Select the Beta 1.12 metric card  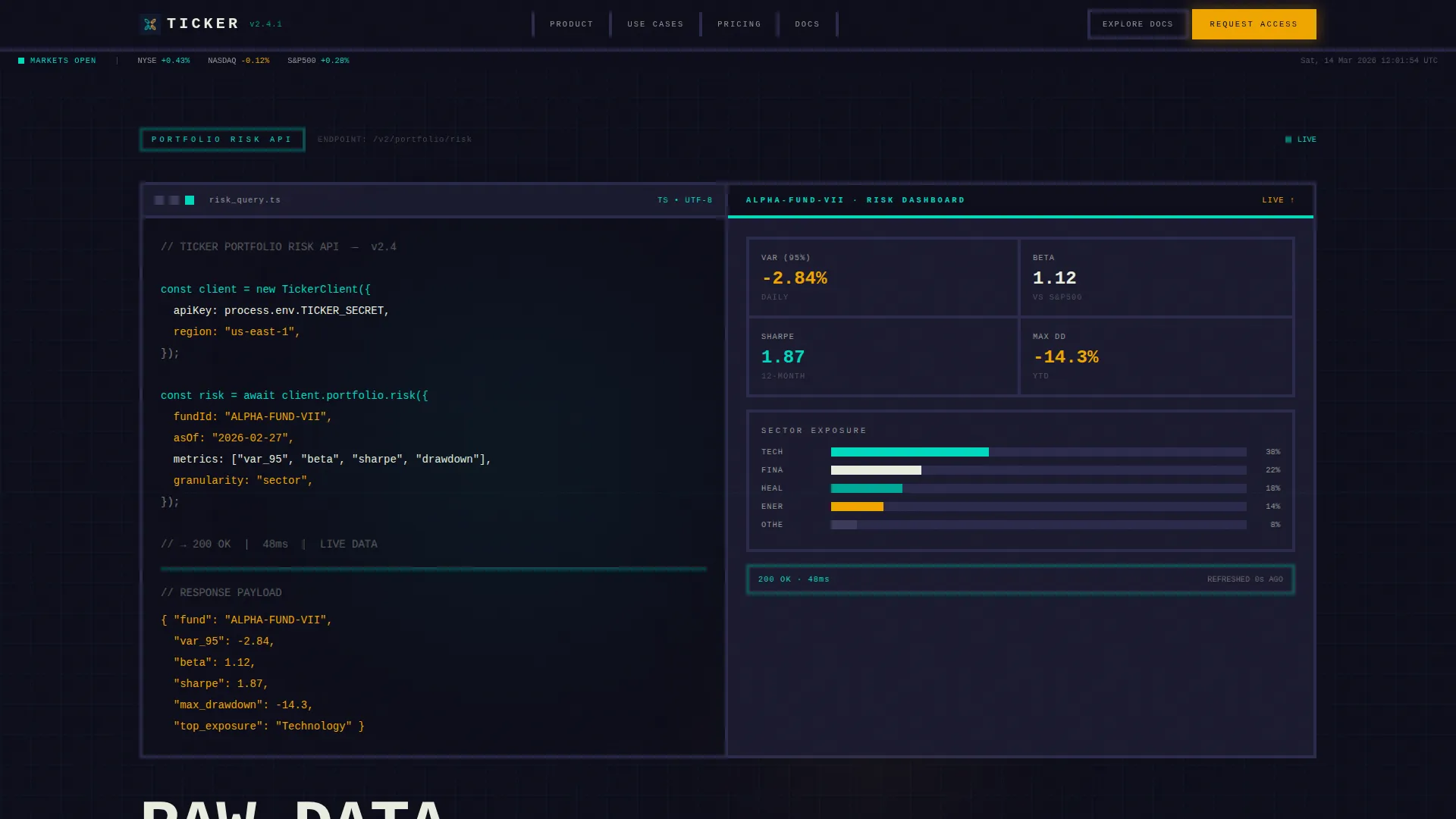pyautogui.click(x=1156, y=278)
